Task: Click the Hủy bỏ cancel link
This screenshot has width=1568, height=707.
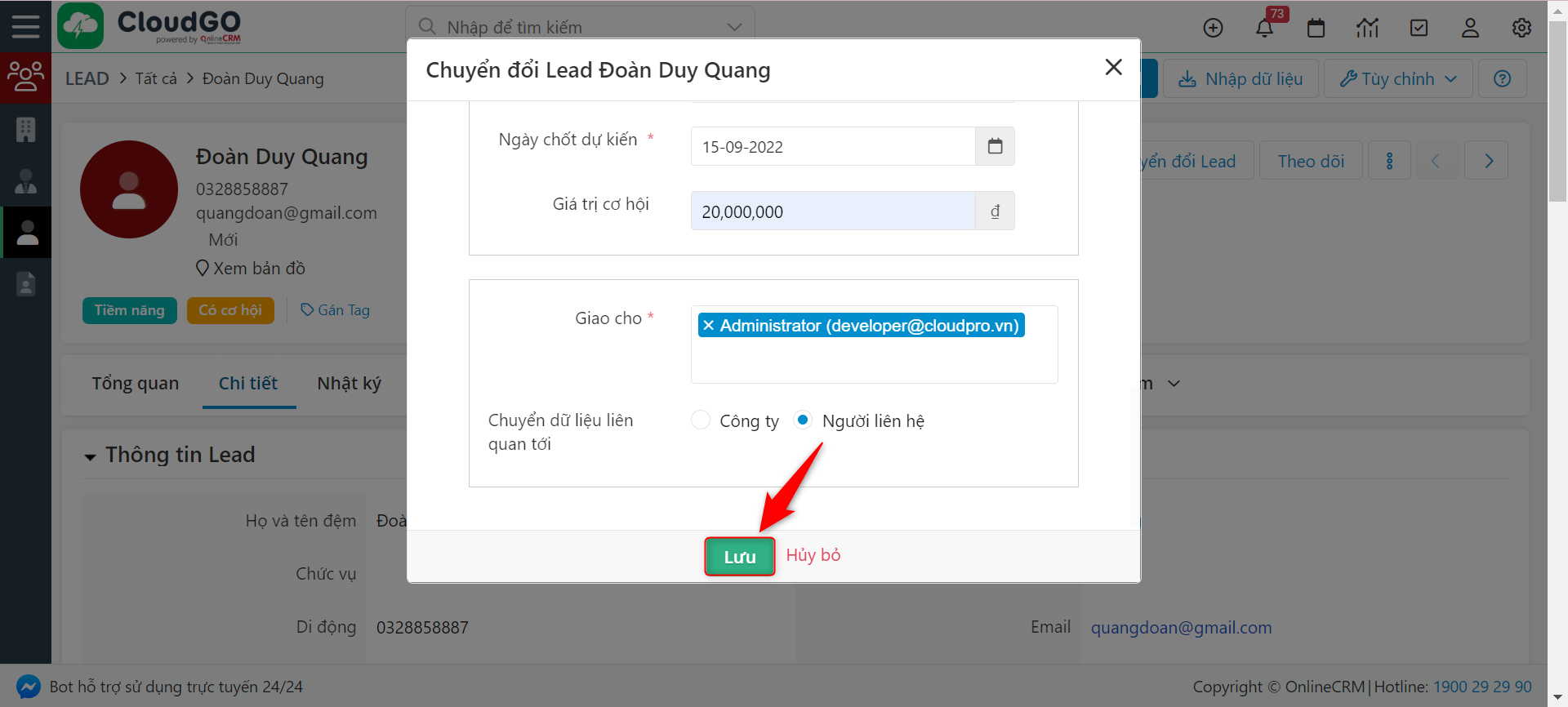Action: [x=813, y=555]
